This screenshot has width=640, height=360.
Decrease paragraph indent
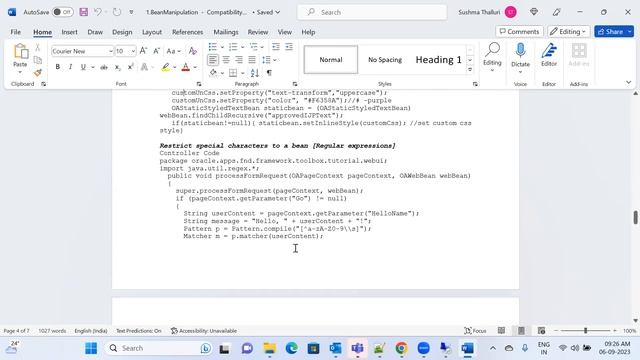pyautogui.click(x=276, y=47)
